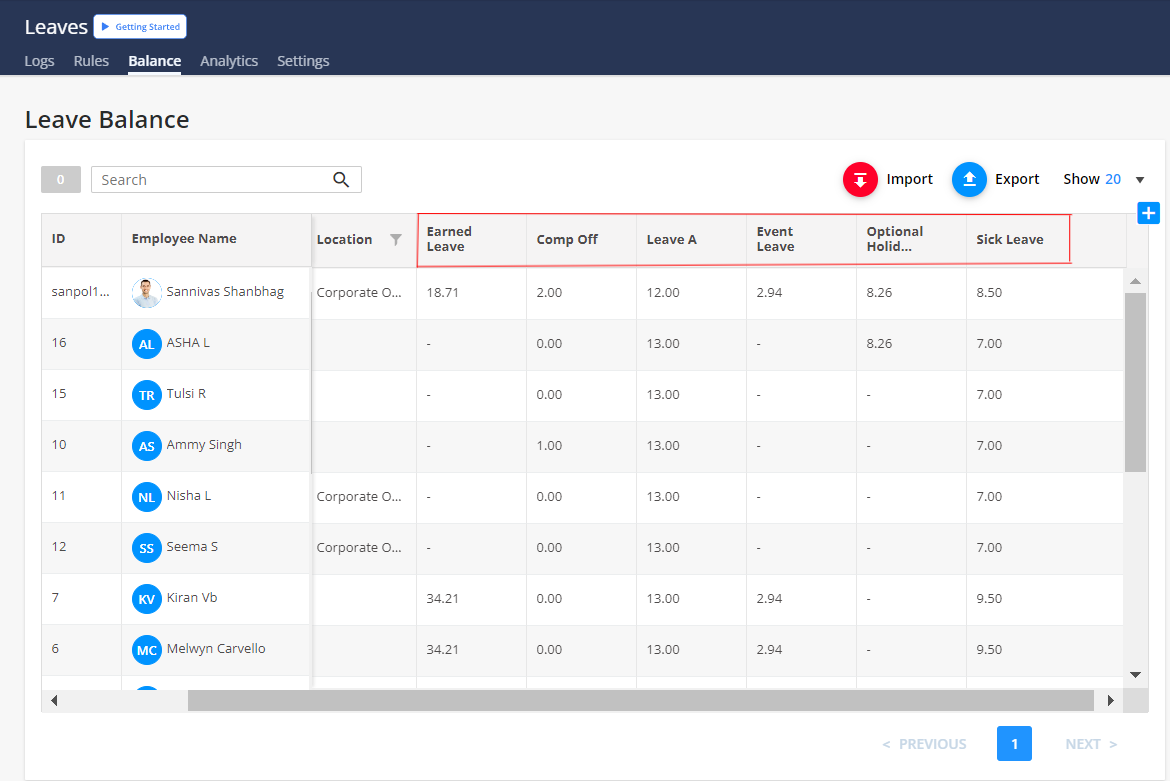Click the MC avatar for Melwyn Carvello

(147, 650)
